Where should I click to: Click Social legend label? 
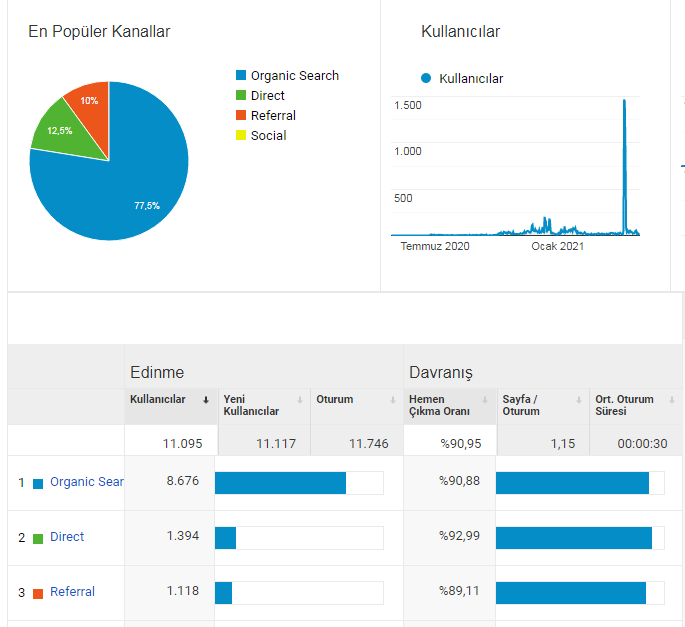pos(269,135)
